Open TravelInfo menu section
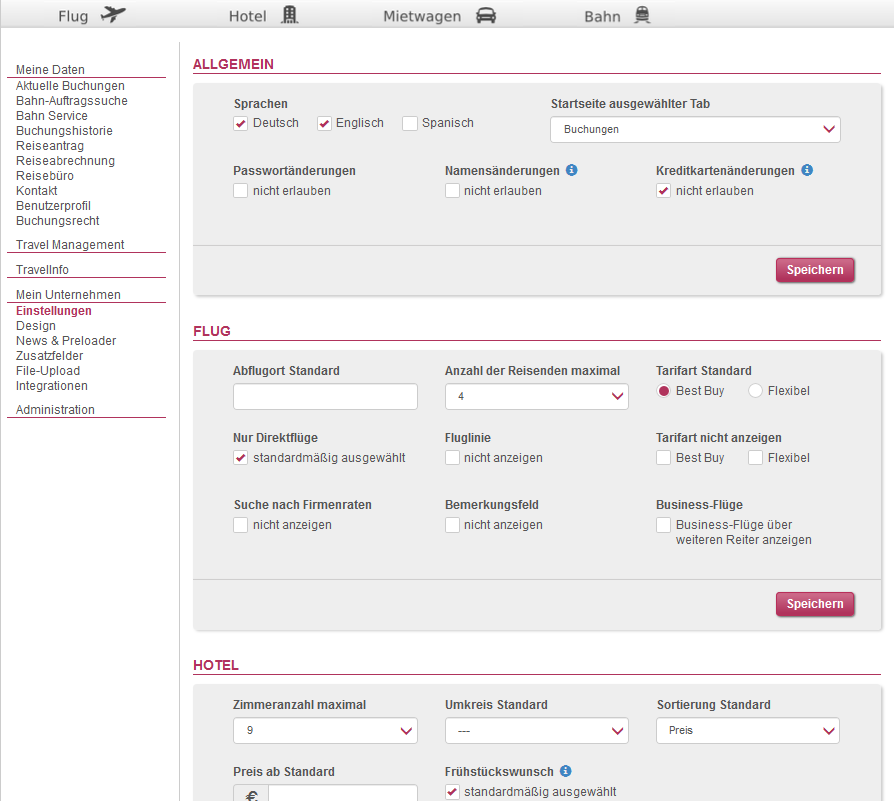The width and height of the screenshot is (894, 801). point(42,270)
